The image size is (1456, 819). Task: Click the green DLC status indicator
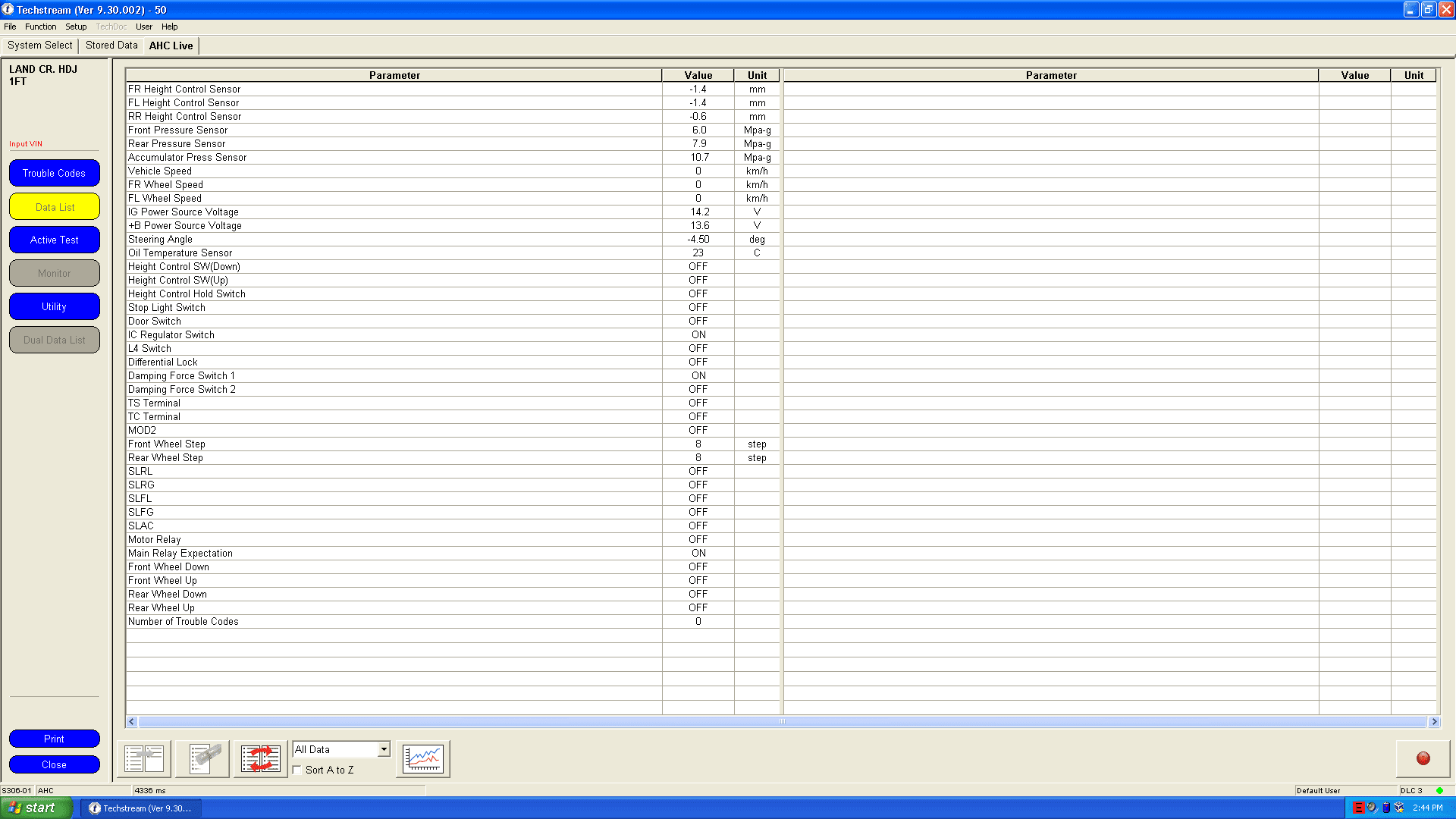coord(1439,790)
